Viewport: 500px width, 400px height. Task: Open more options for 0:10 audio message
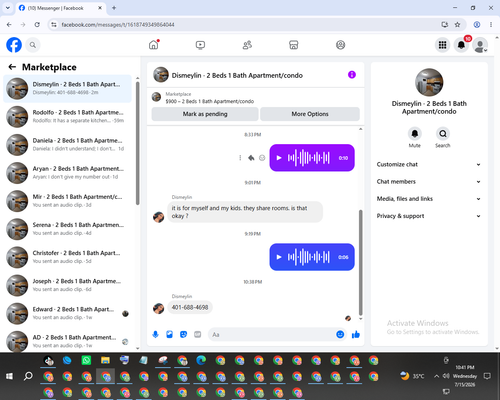[240, 158]
